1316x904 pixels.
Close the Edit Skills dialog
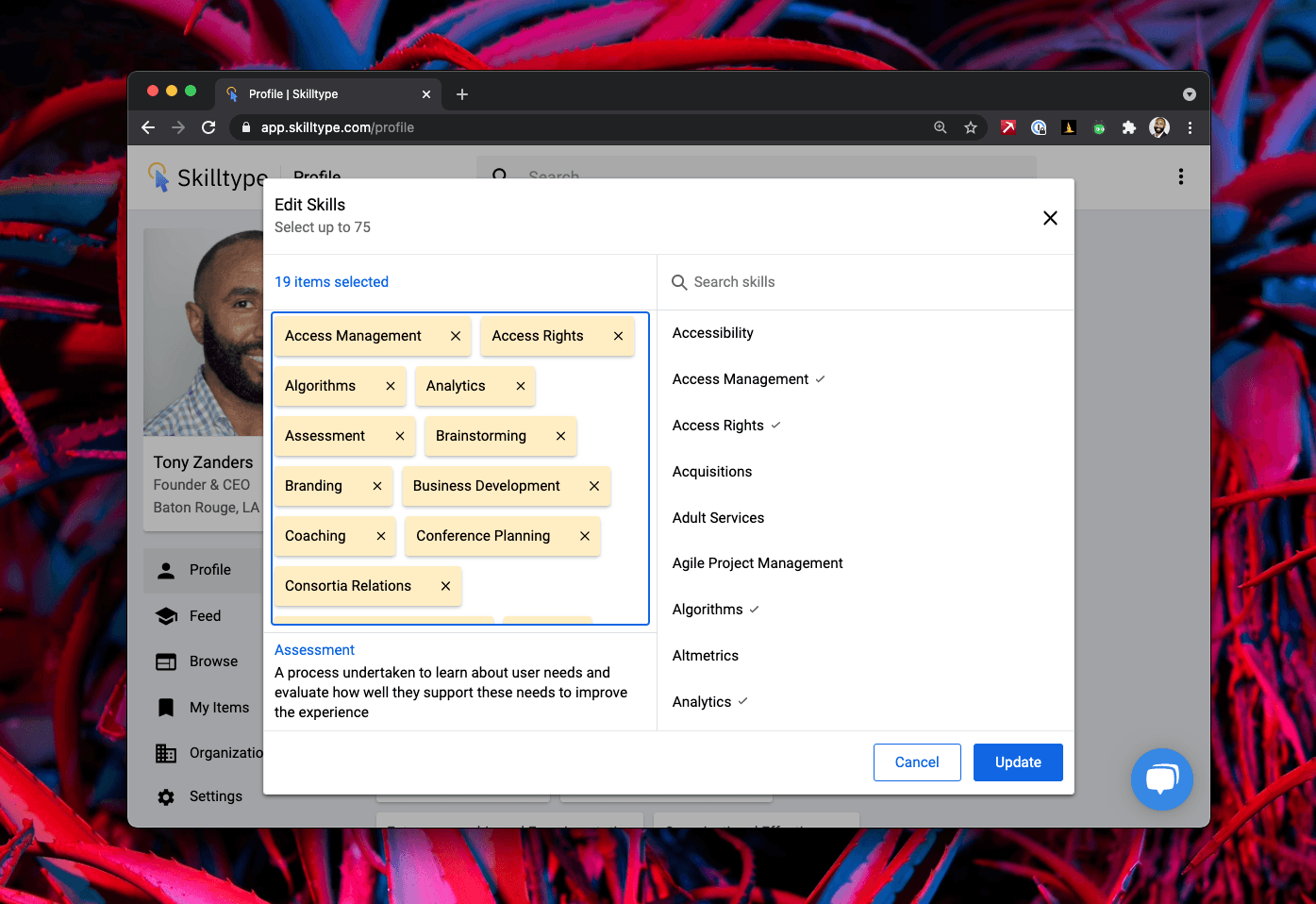click(x=1050, y=218)
